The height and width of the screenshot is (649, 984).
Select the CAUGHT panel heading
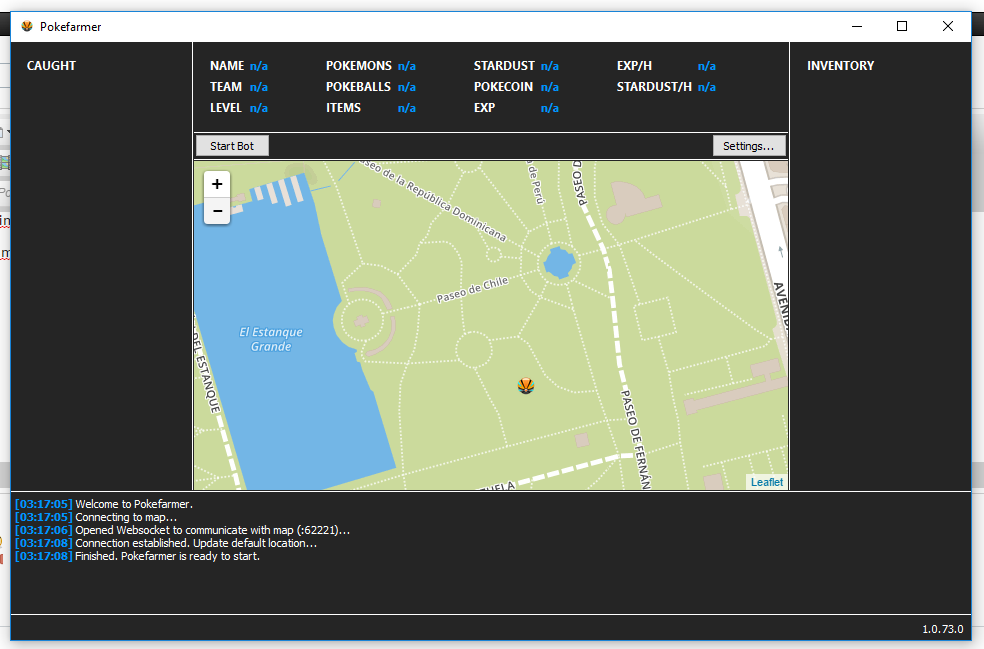[x=51, y=65]
